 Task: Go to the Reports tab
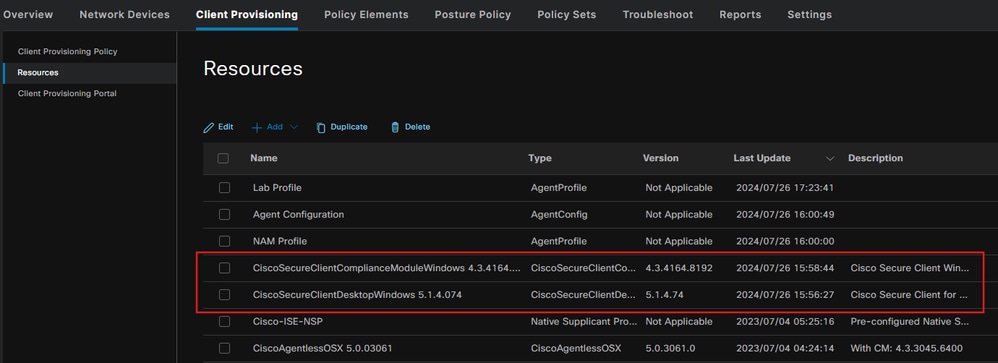[740, 14]
